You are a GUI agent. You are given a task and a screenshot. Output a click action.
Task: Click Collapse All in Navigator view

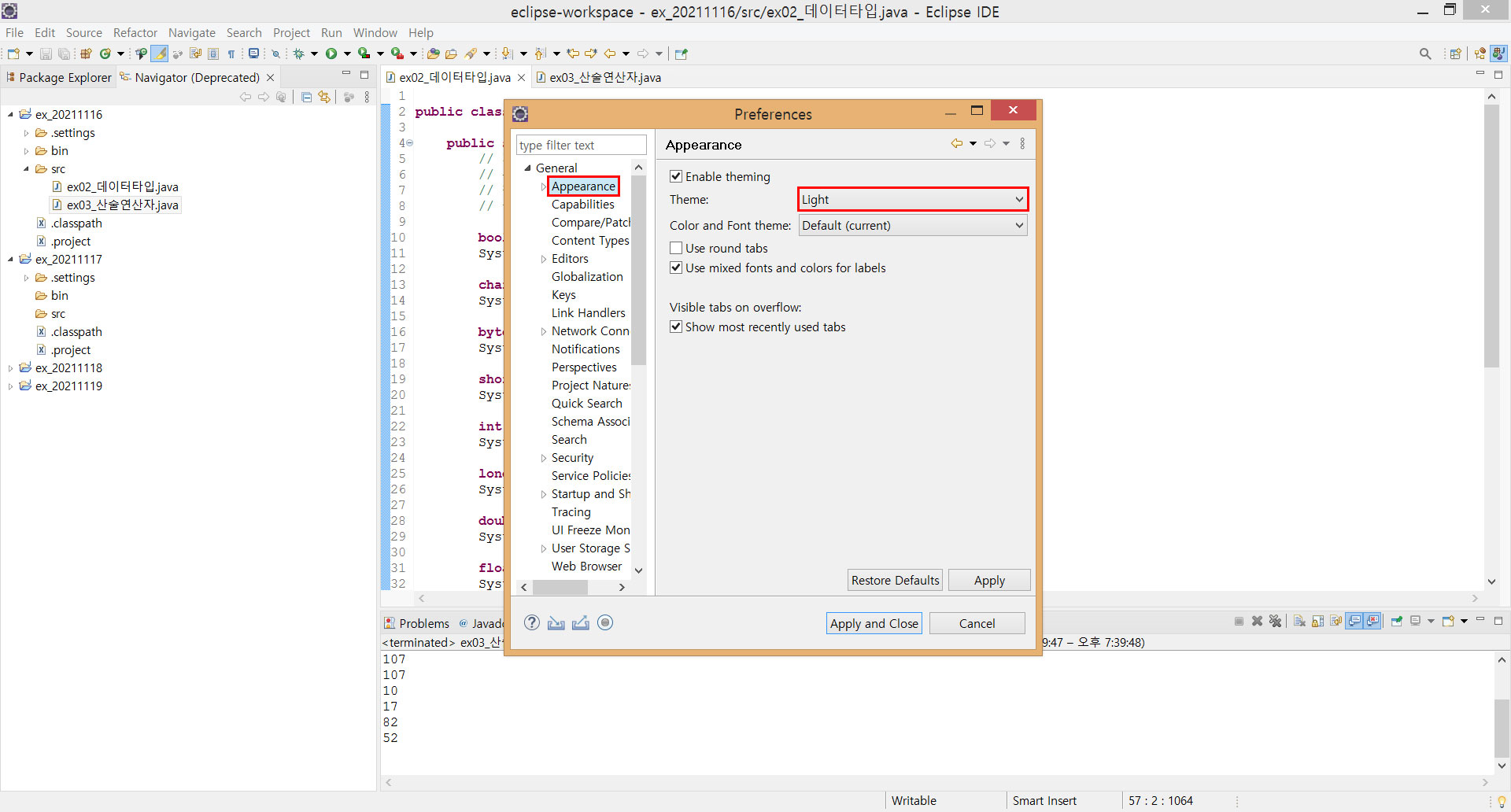(306, 97)
